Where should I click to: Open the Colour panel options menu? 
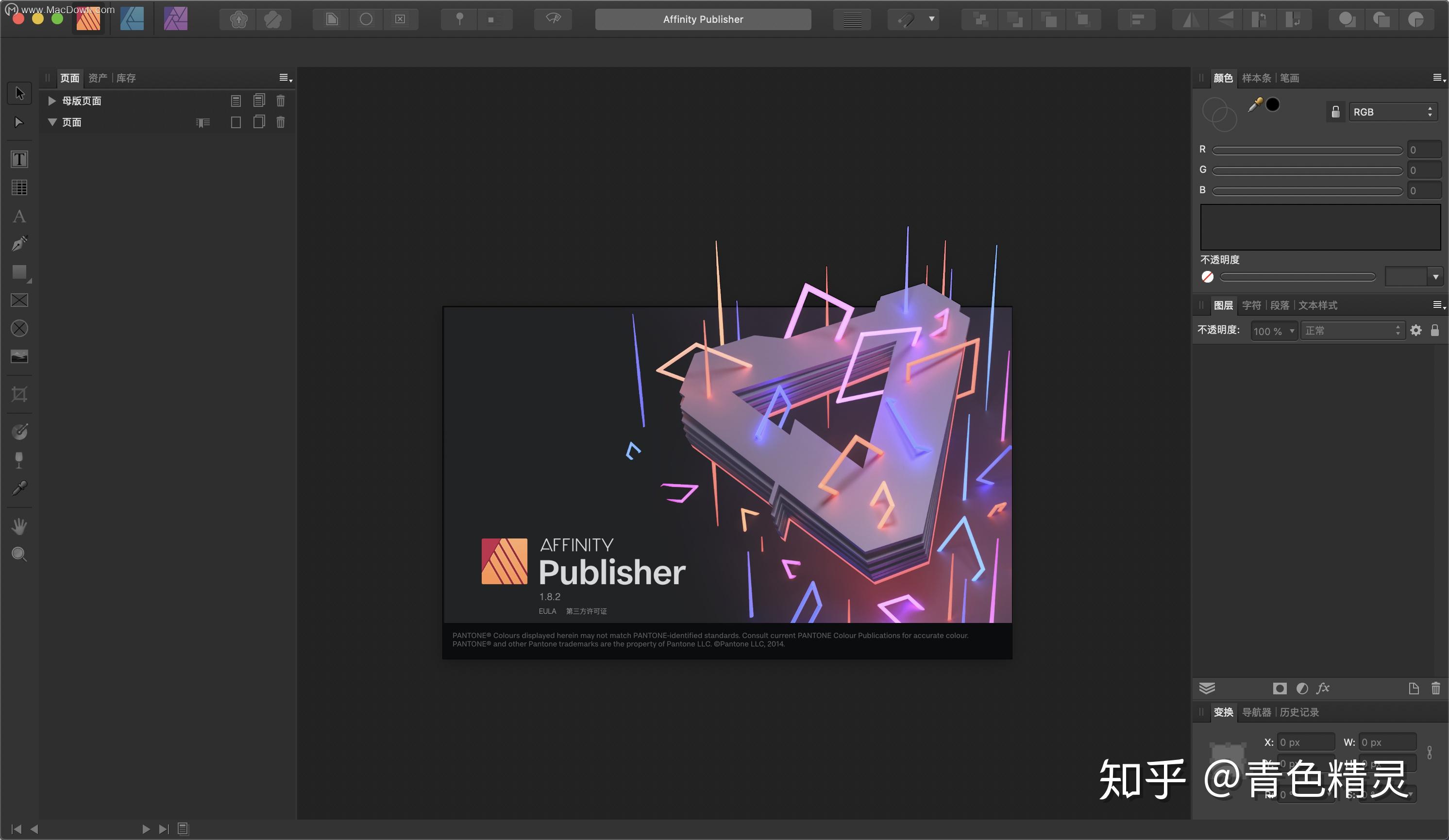point(1438,78)
